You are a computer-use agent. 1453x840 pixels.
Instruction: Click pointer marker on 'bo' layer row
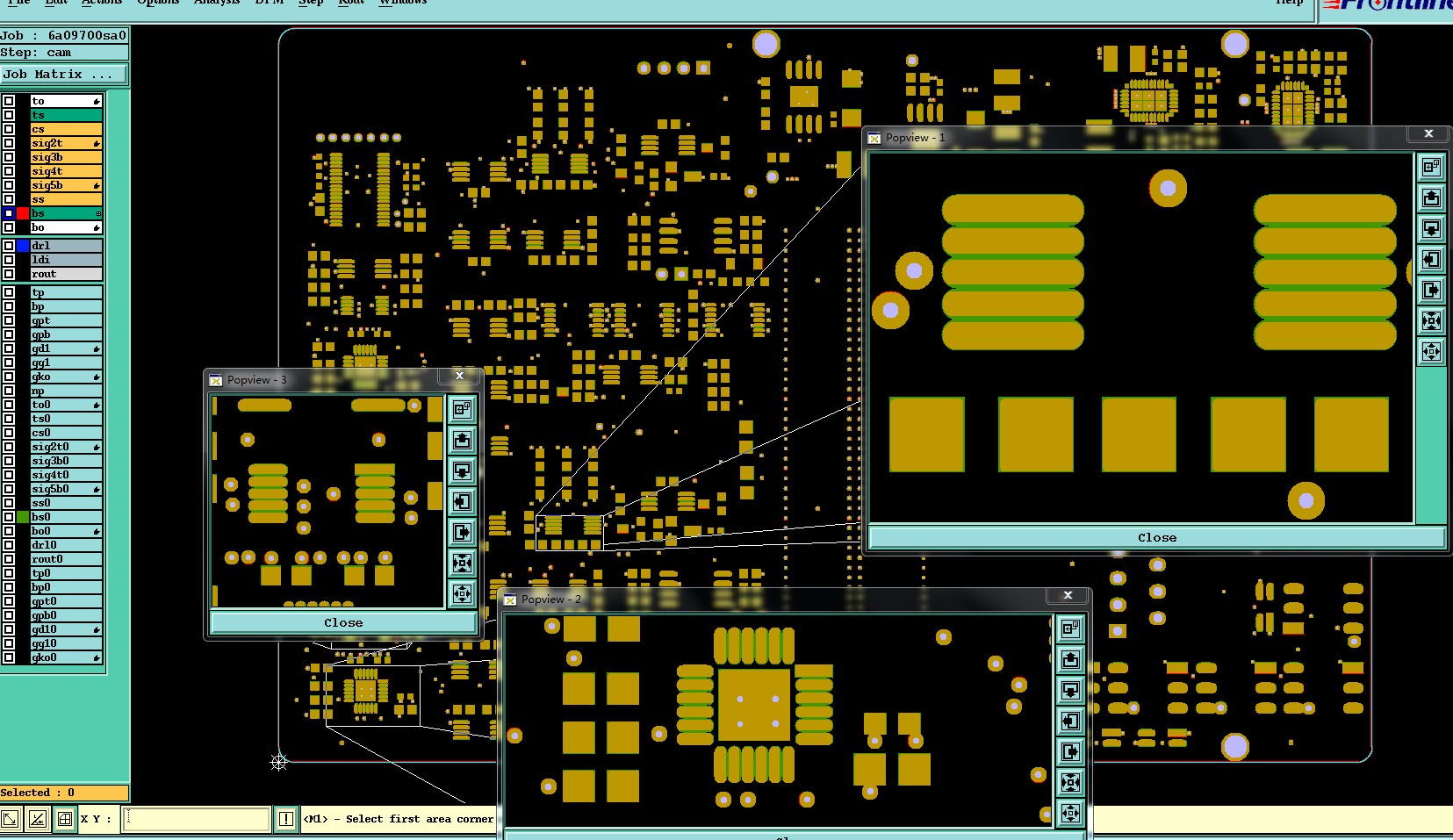[x=97, y=227]
